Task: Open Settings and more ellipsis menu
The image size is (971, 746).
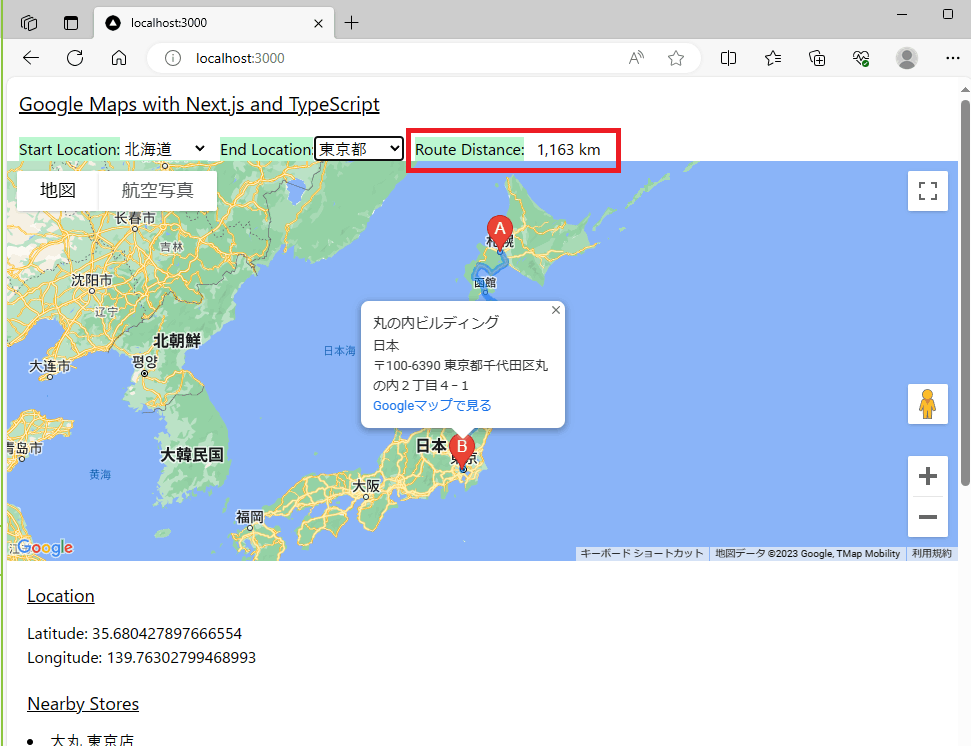Action: [x=952, y=58]
